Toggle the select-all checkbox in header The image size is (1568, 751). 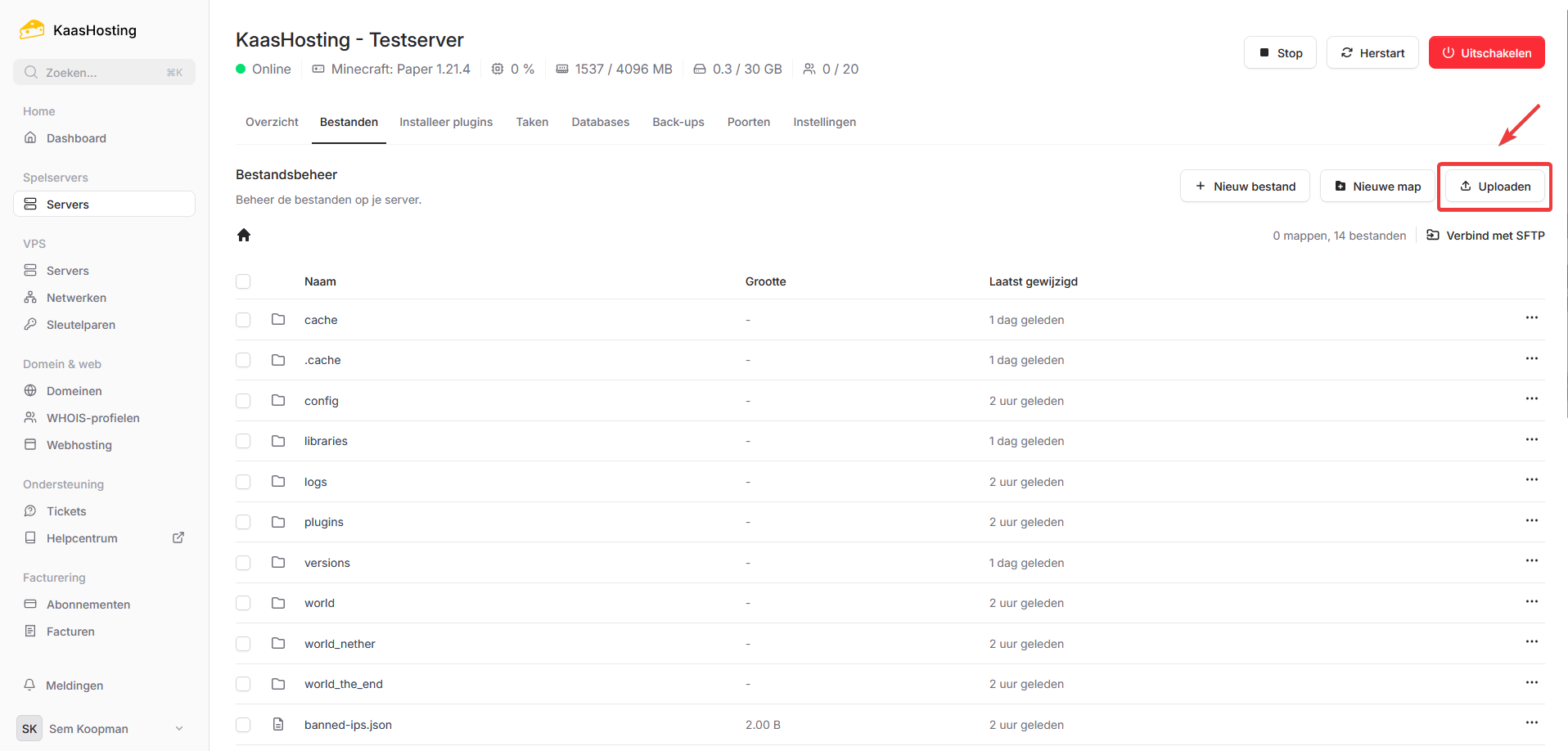pyautogui.click(x=243, y=281)
